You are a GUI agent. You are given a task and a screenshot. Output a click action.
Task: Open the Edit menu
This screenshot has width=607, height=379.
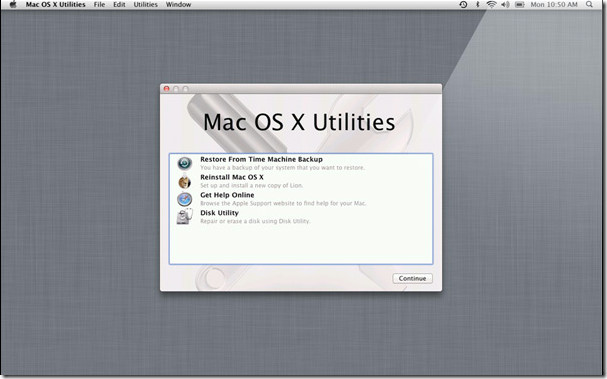tap(119, 4)
